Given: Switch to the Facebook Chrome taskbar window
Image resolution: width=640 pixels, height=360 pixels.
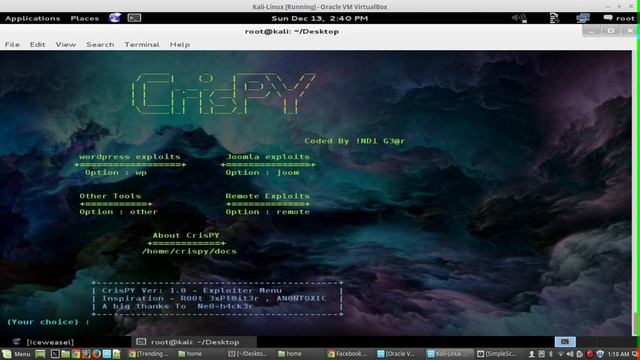Looking at the screenshot, I should [348, 354].
